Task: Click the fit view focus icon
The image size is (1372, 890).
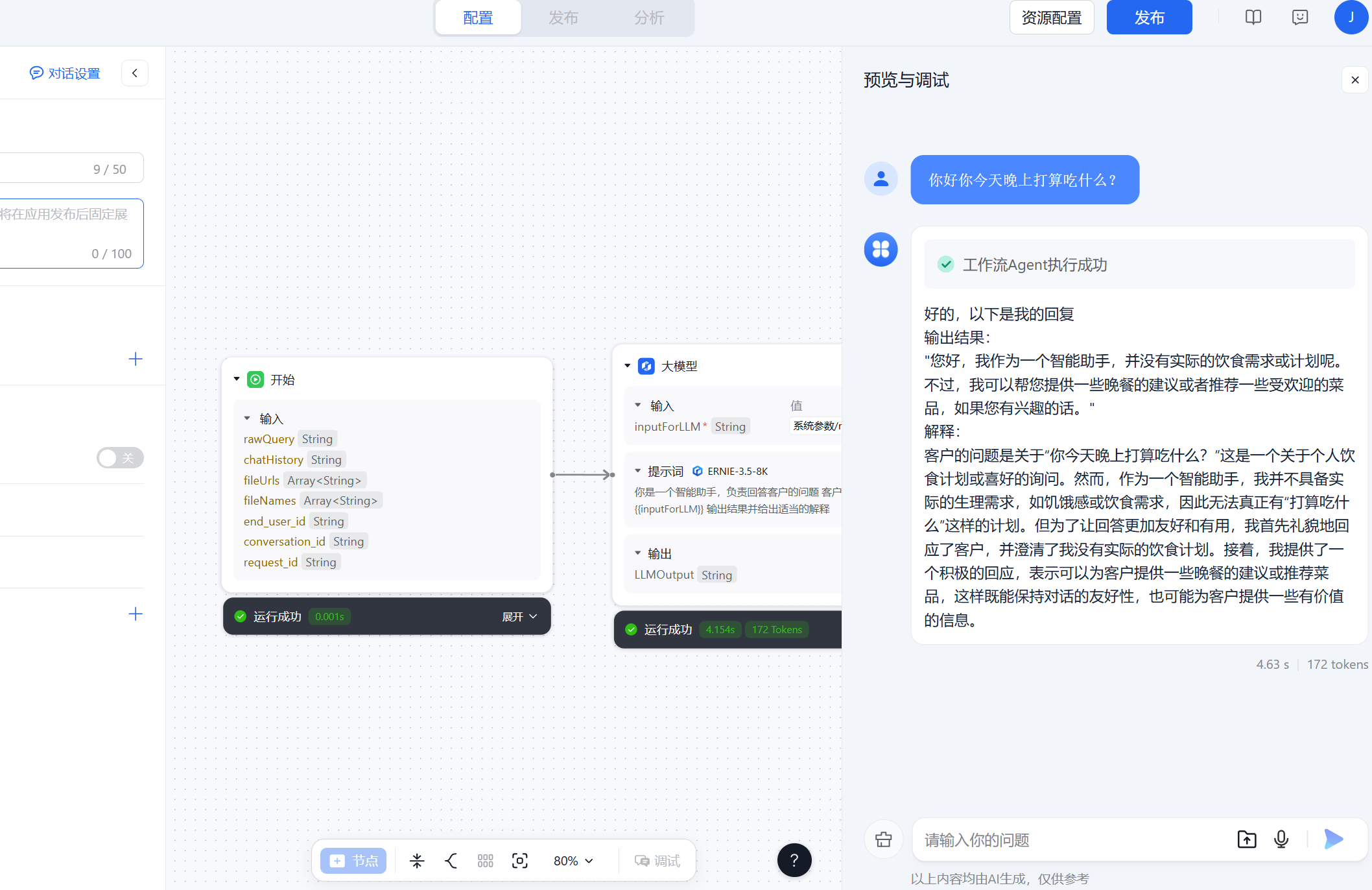Action: click(x=519, y=861)
